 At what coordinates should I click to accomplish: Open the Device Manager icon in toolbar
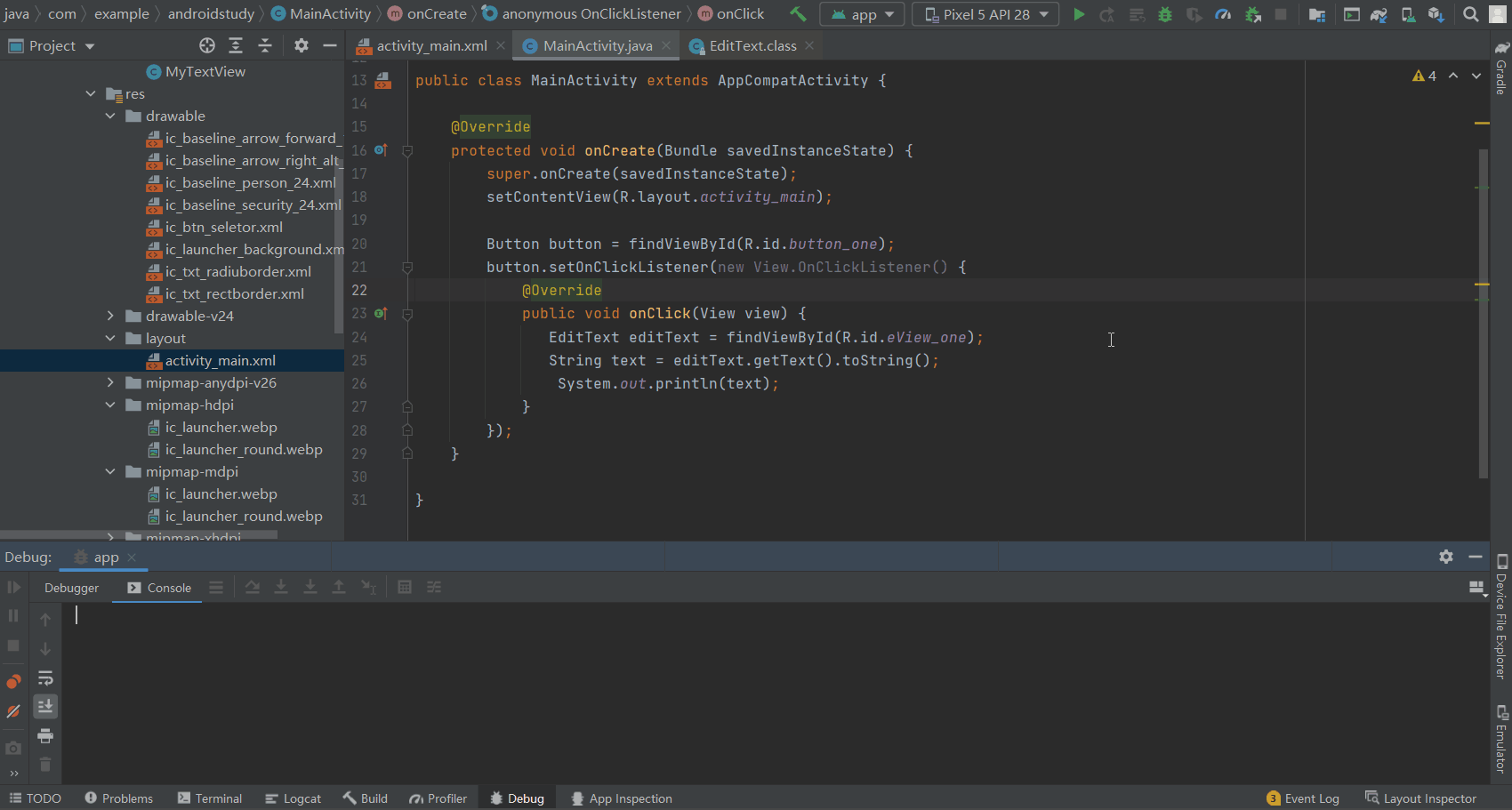[1408, 14]
